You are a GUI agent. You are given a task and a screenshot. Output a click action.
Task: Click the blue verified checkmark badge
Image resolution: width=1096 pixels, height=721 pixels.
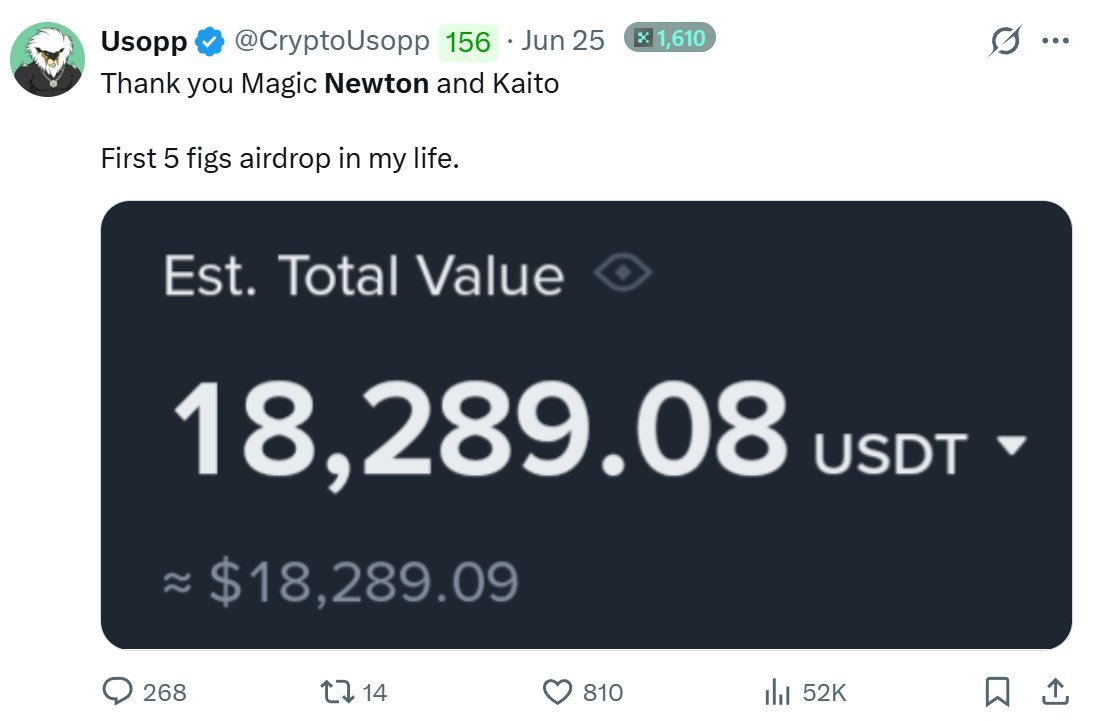coord(209,41)
